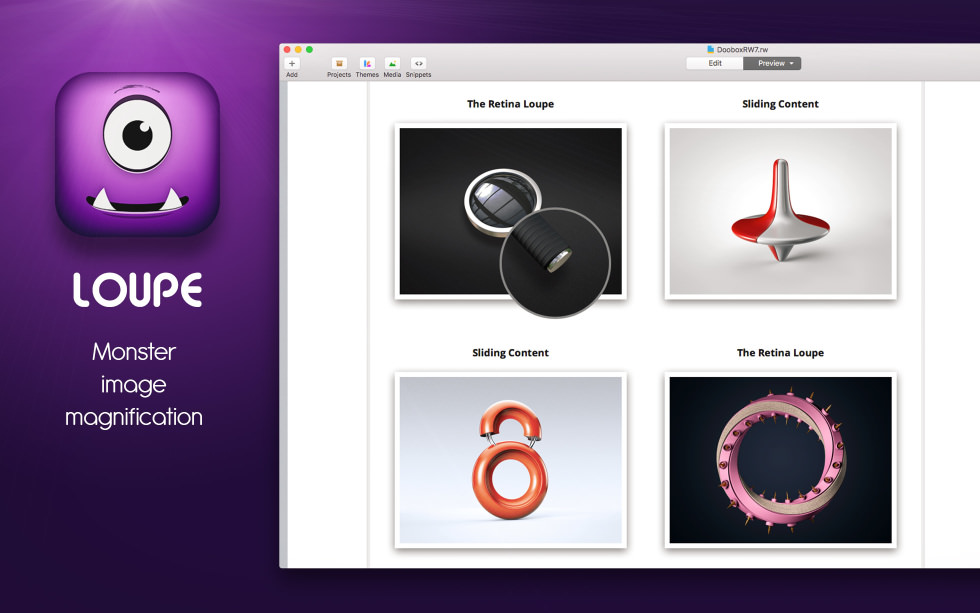Click the DooboxRW7.rw document icon in title bar
The width and height of the screenshot is (980, 613).
(711, 49)
